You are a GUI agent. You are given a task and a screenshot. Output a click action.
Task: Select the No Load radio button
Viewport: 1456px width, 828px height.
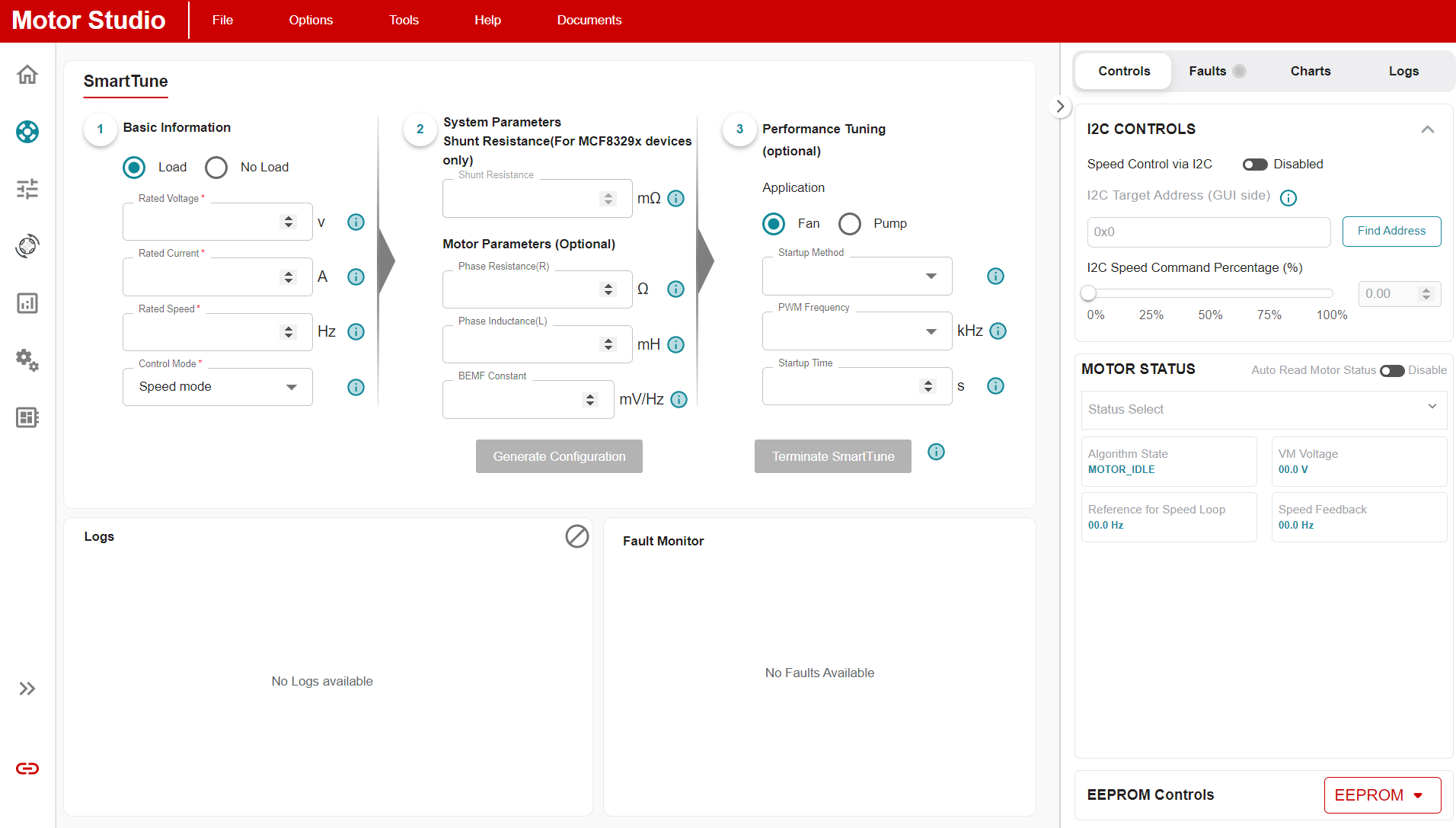tap(216, 168)
